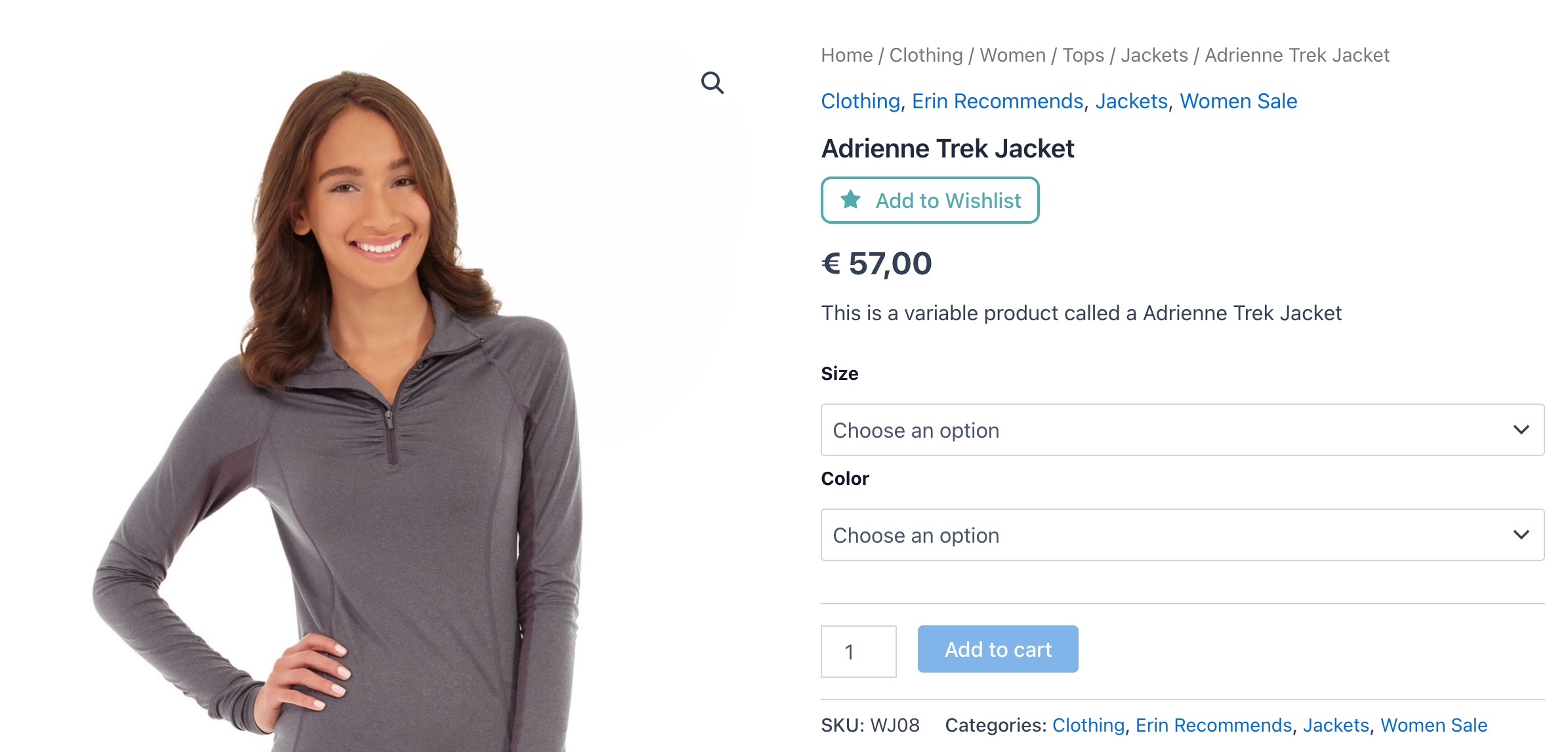The height and width of the screenshot is (752, 1568).
Task: Click the Add to Wishlist button
Action: [x=929, y=200]
